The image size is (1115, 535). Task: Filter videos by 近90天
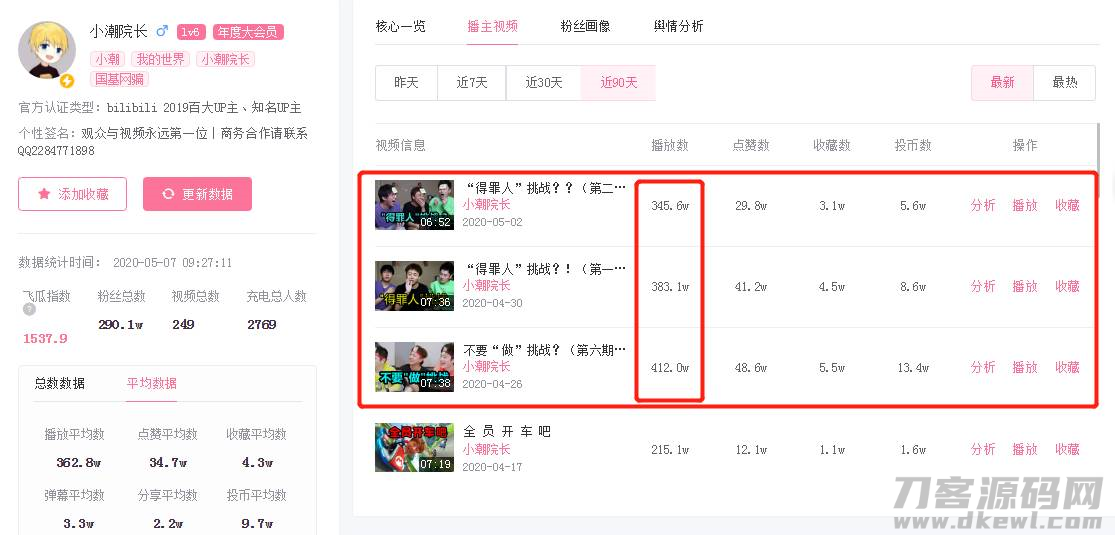pyautogui.click(x=619, y=83)
